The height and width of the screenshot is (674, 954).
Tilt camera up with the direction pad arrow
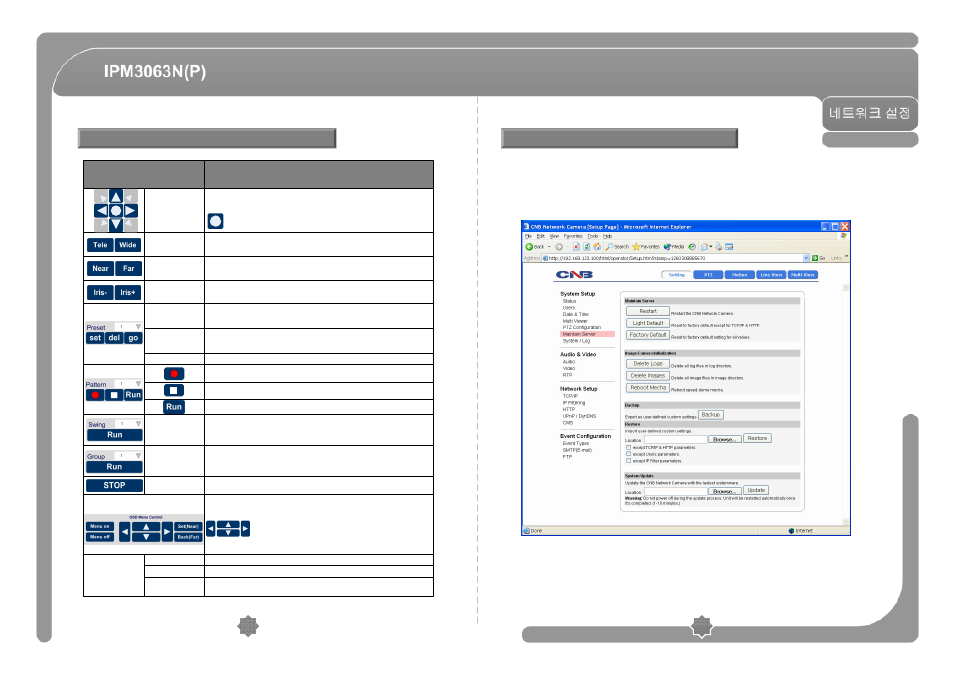point(116,196)
